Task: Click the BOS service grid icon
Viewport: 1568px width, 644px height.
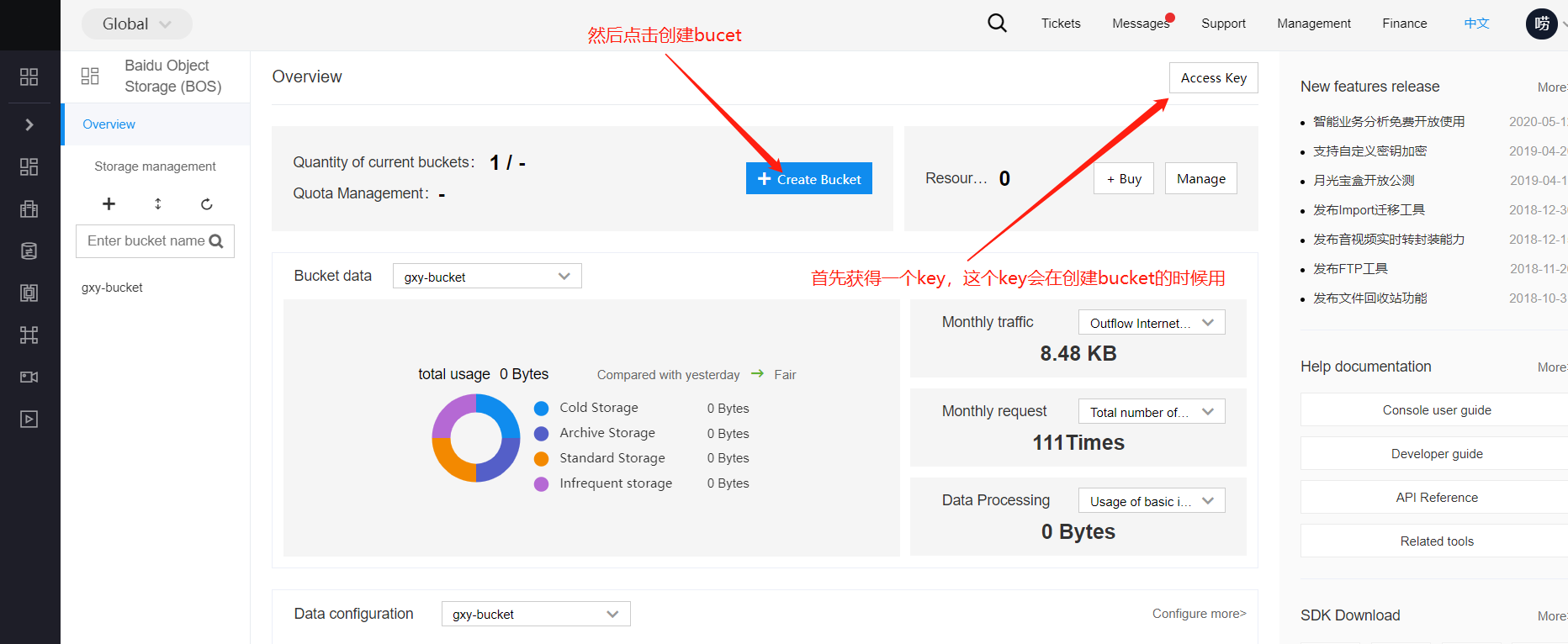Action: pos(90,76)
